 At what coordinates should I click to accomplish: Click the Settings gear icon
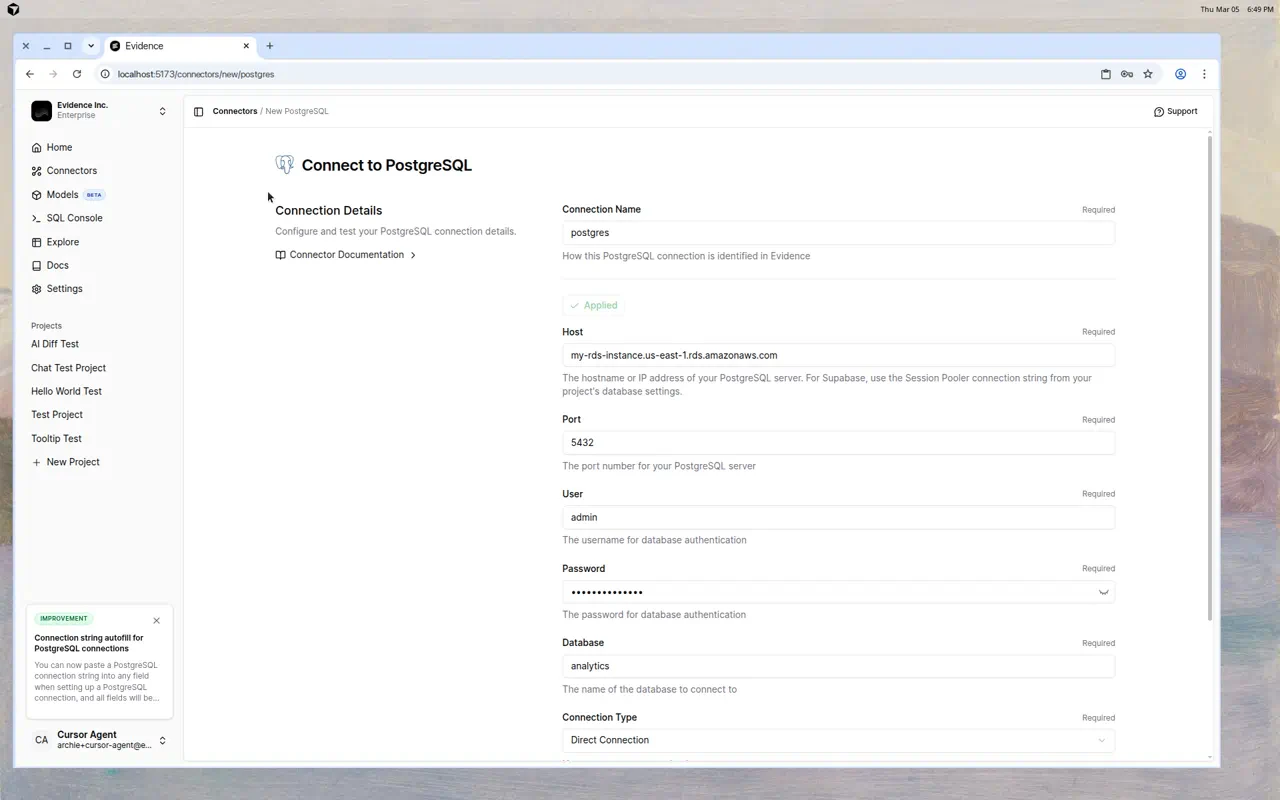coord(36,289)
